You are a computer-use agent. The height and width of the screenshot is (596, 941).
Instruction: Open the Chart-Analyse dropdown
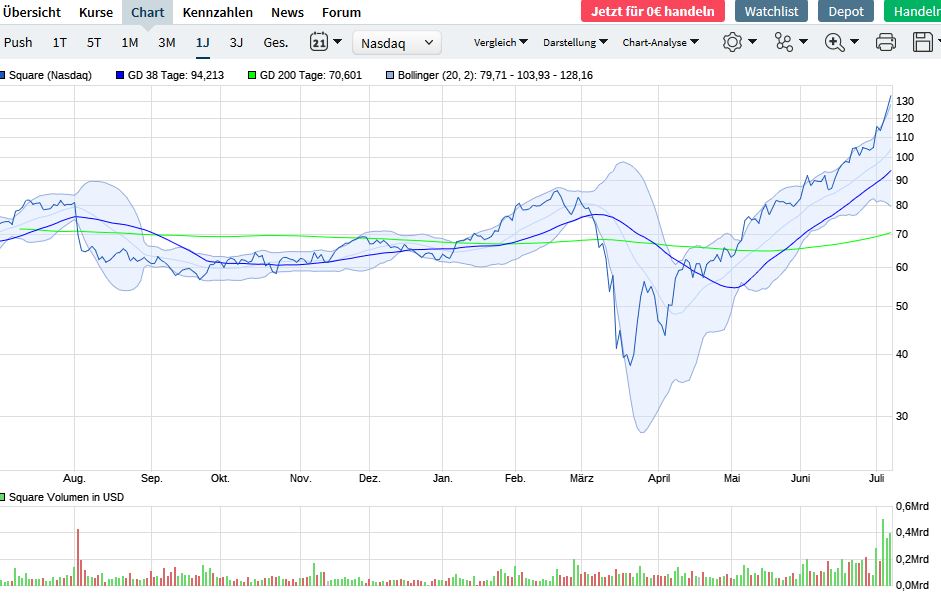(x=660, y=42)
